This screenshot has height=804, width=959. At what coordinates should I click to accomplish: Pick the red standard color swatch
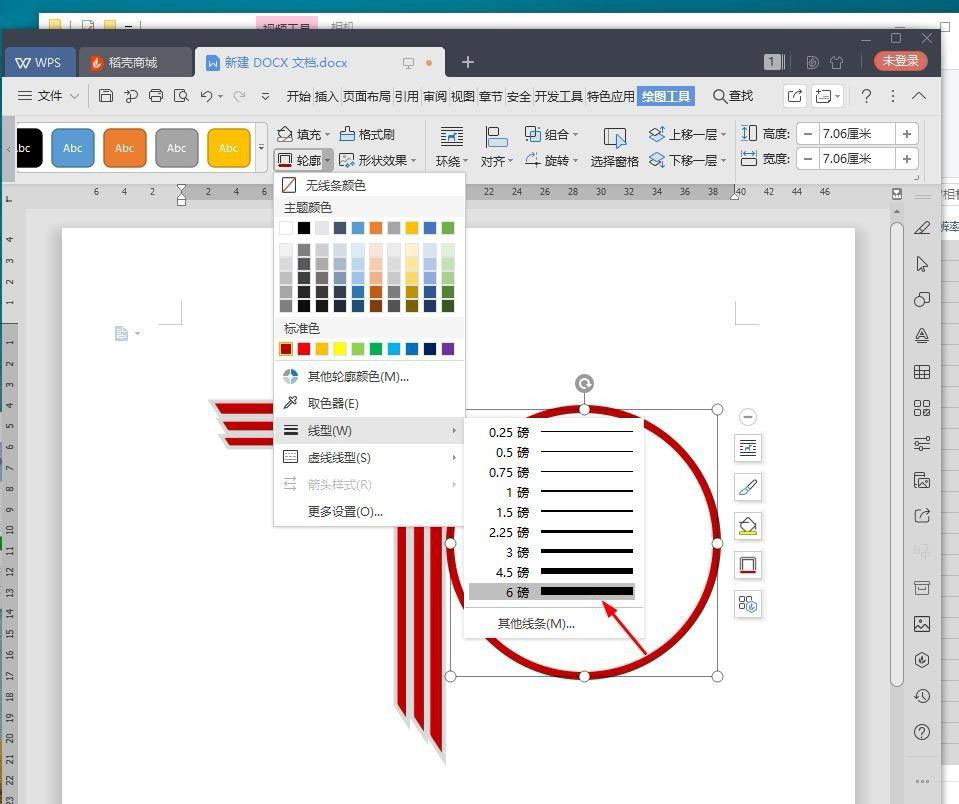[x=304, y=349]
